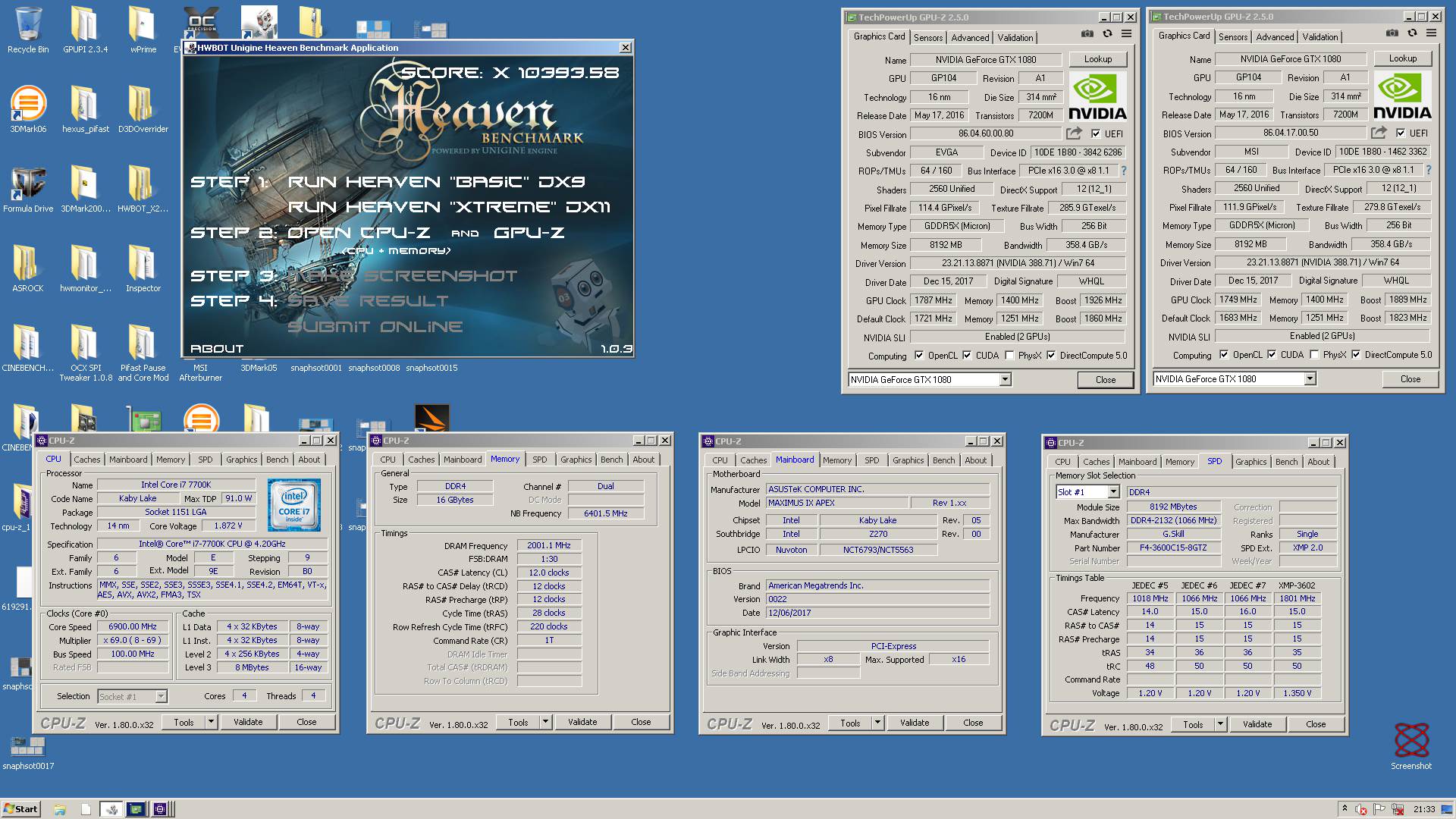Click the camera screenshot icon in left GPU-Z
1456x819 pixels.
click(1087, 34)
